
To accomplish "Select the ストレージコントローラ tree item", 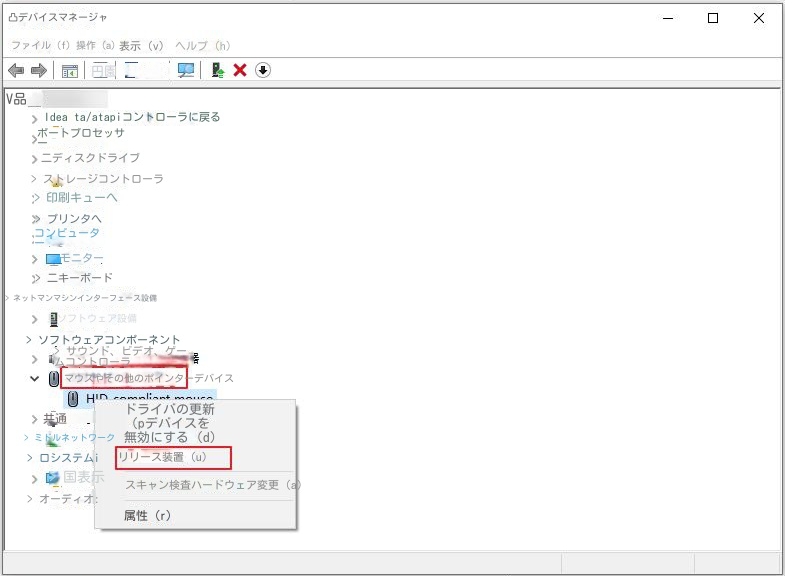I will click(x=103, y=179).
